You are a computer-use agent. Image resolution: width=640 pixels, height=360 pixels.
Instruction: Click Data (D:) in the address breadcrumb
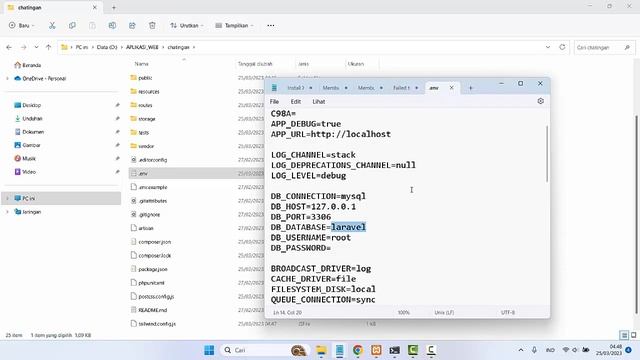point(107,47)
